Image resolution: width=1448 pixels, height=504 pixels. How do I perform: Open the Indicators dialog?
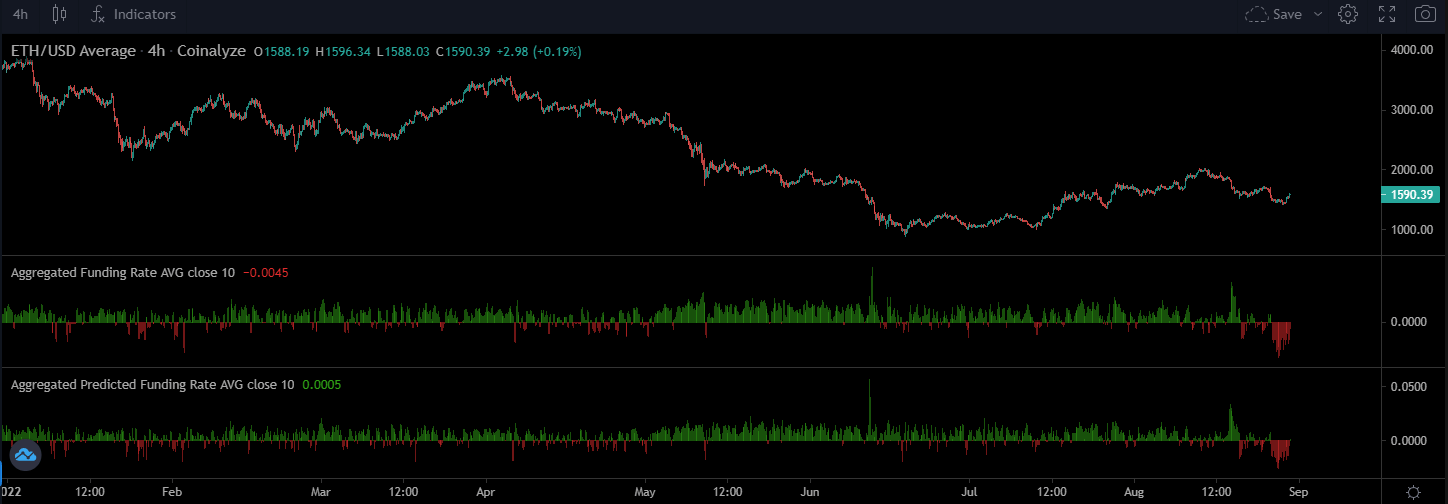(133, 14)
